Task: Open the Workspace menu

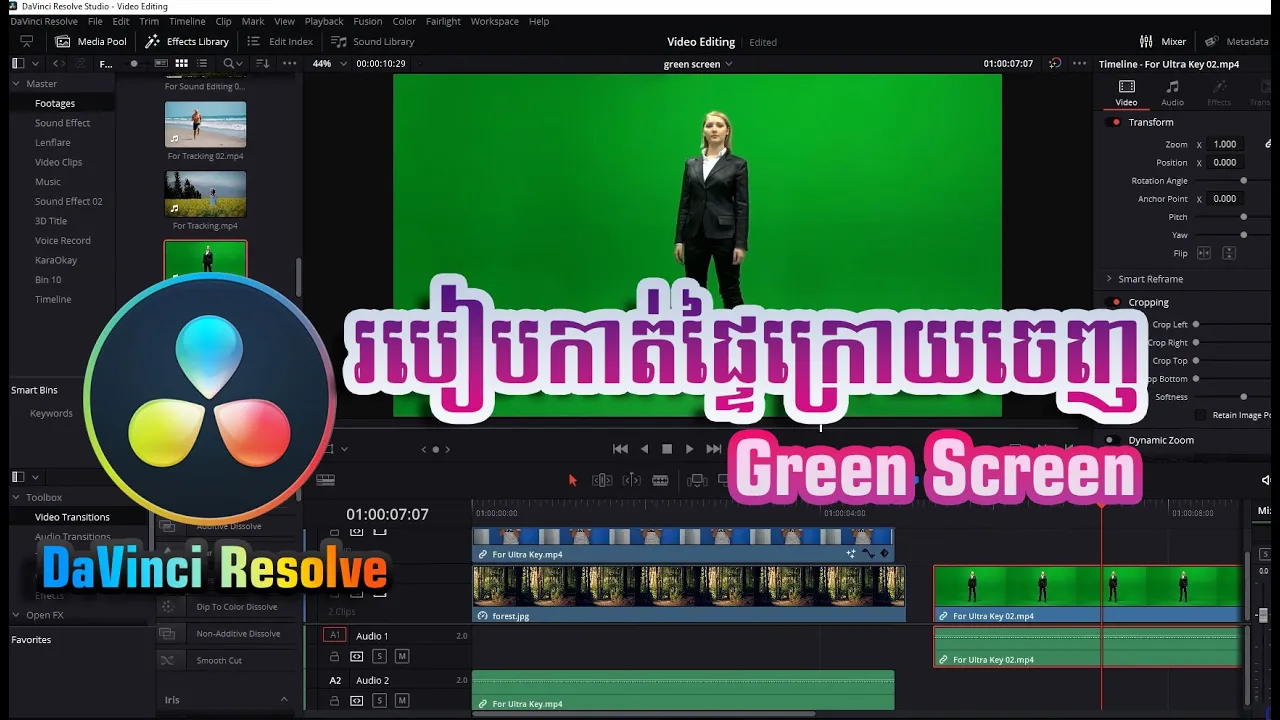Action: pyautogui.click(x=494, y=21)
